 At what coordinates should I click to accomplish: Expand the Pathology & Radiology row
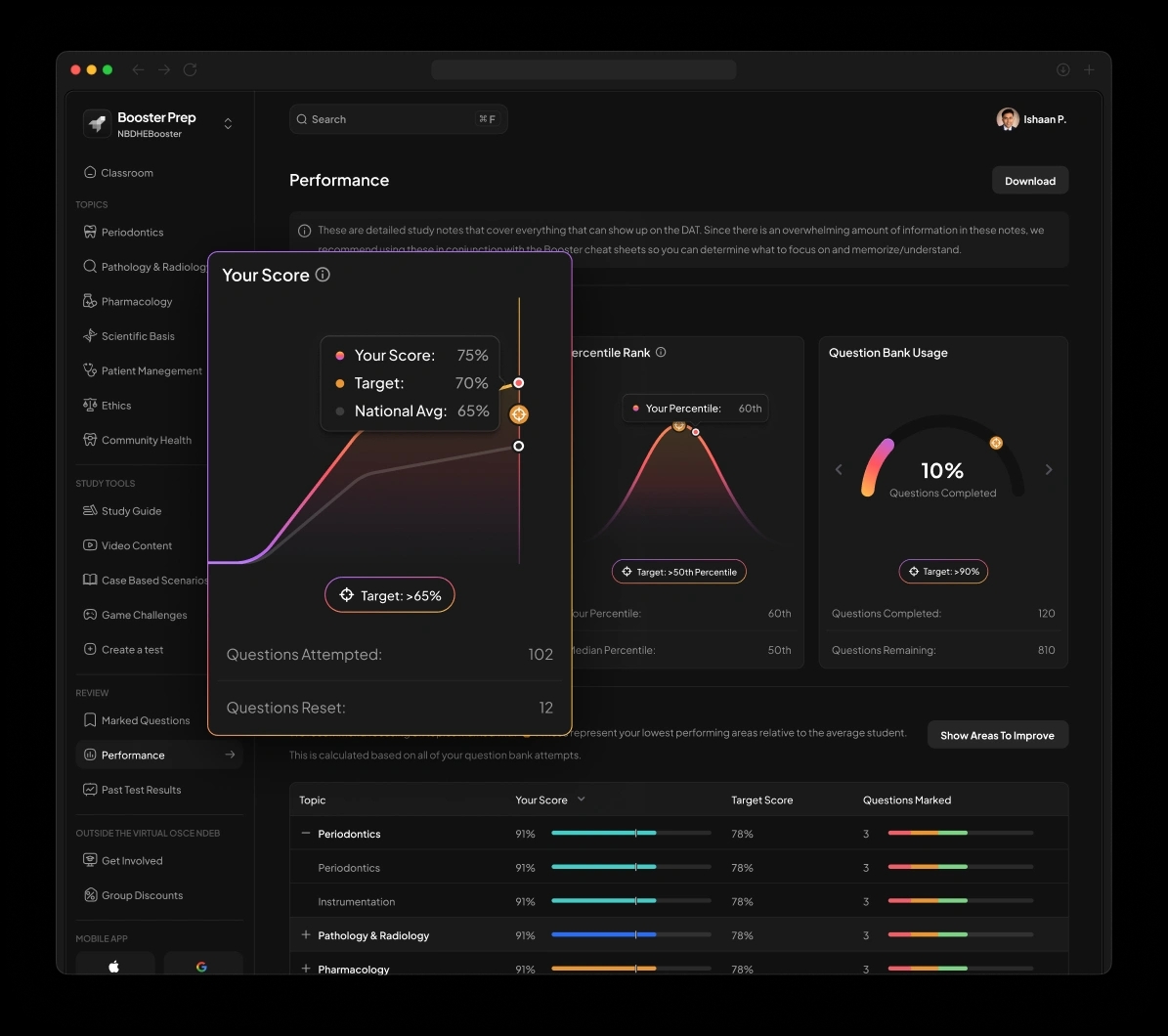tap(305, 934)
